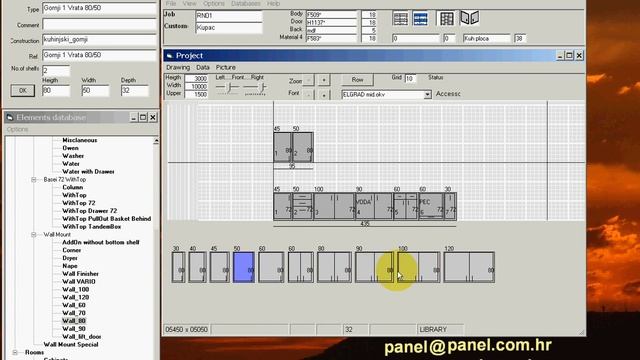Select the VODA sink base cabinet
This screenshot has width=640, height=360.
pos(374,207)
